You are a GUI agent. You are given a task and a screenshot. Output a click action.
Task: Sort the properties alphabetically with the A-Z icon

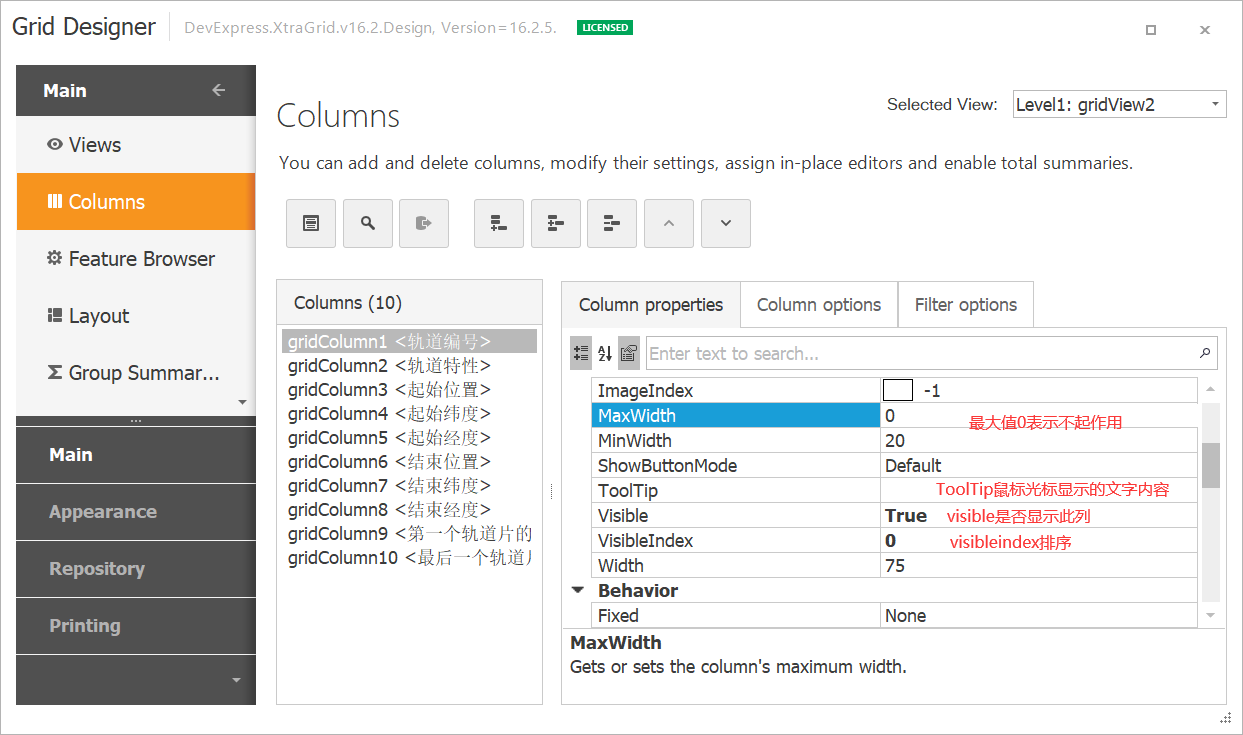click(x=605, y=353)
